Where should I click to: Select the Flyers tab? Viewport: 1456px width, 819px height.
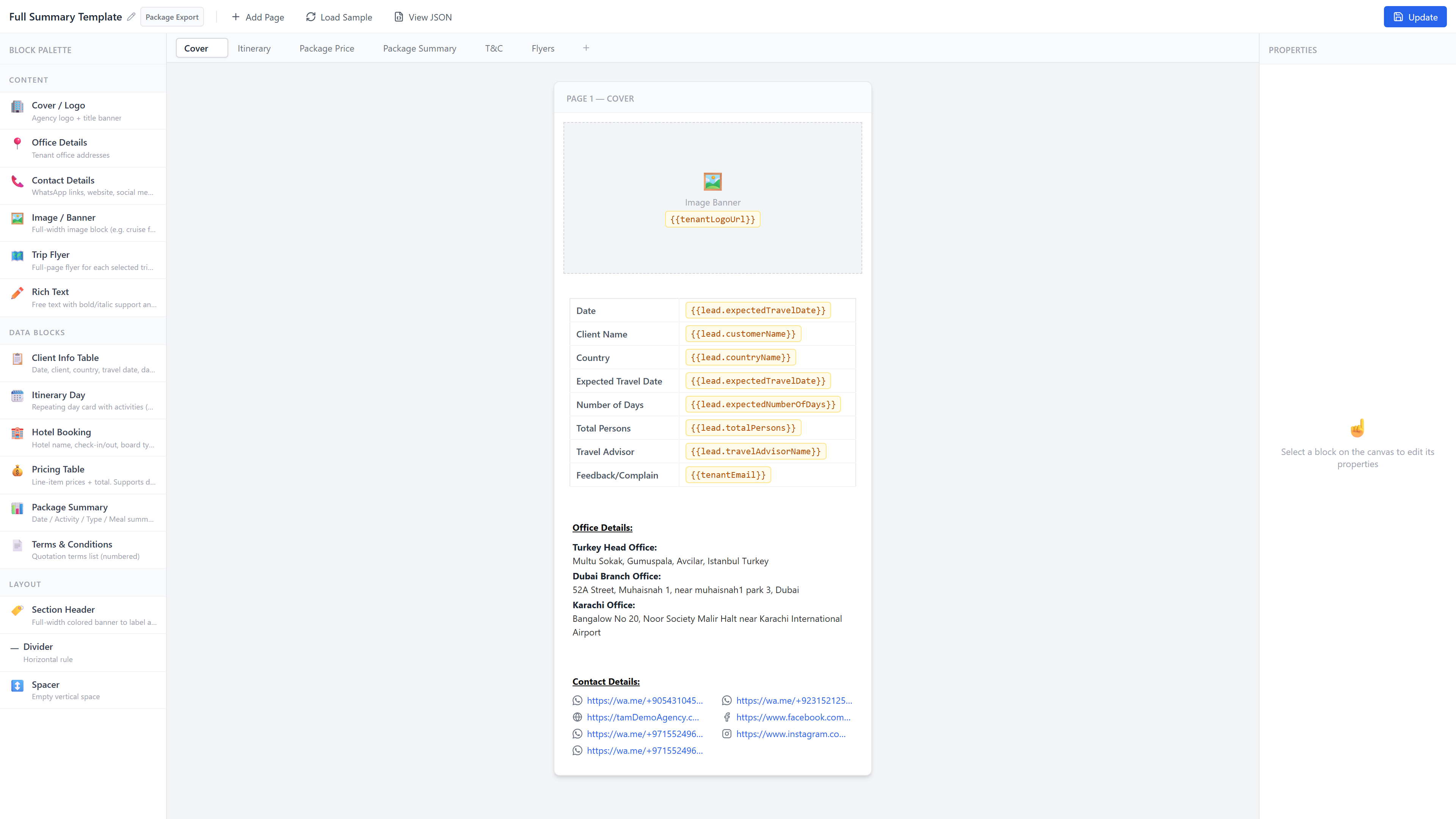(x=543, y=48)
